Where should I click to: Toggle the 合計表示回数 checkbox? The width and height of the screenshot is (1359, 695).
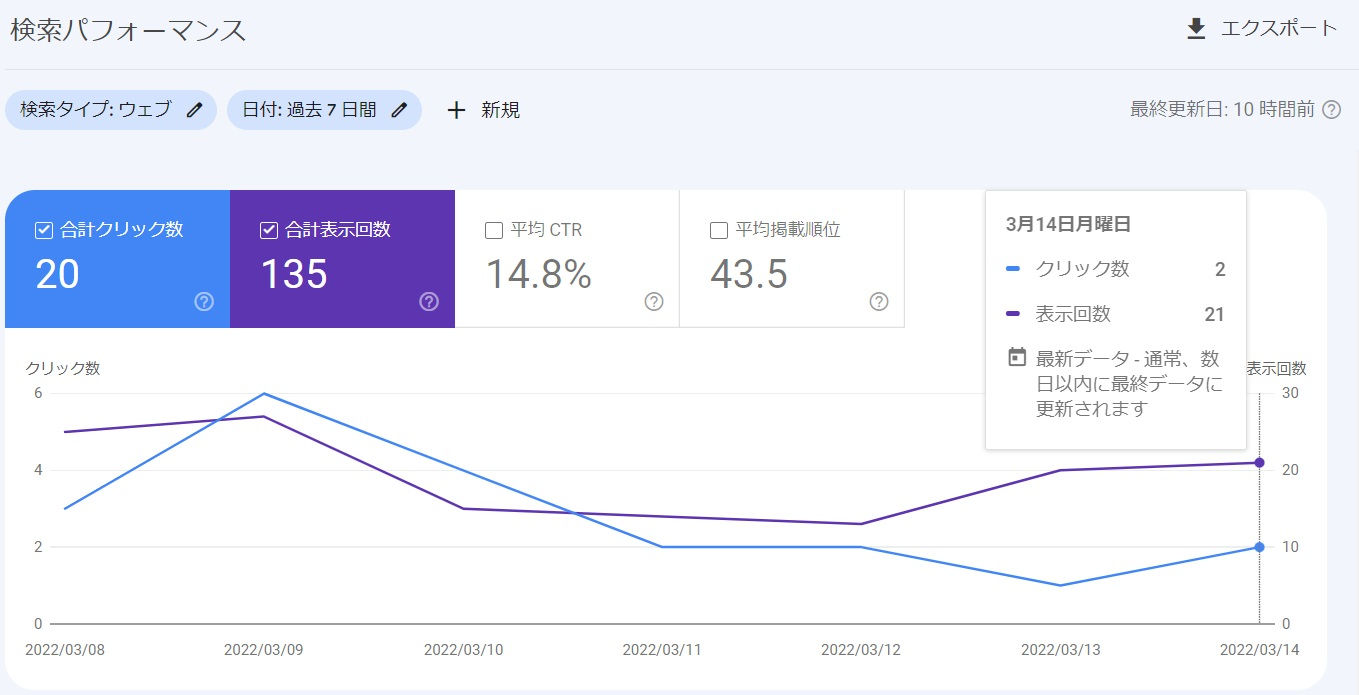268,230
